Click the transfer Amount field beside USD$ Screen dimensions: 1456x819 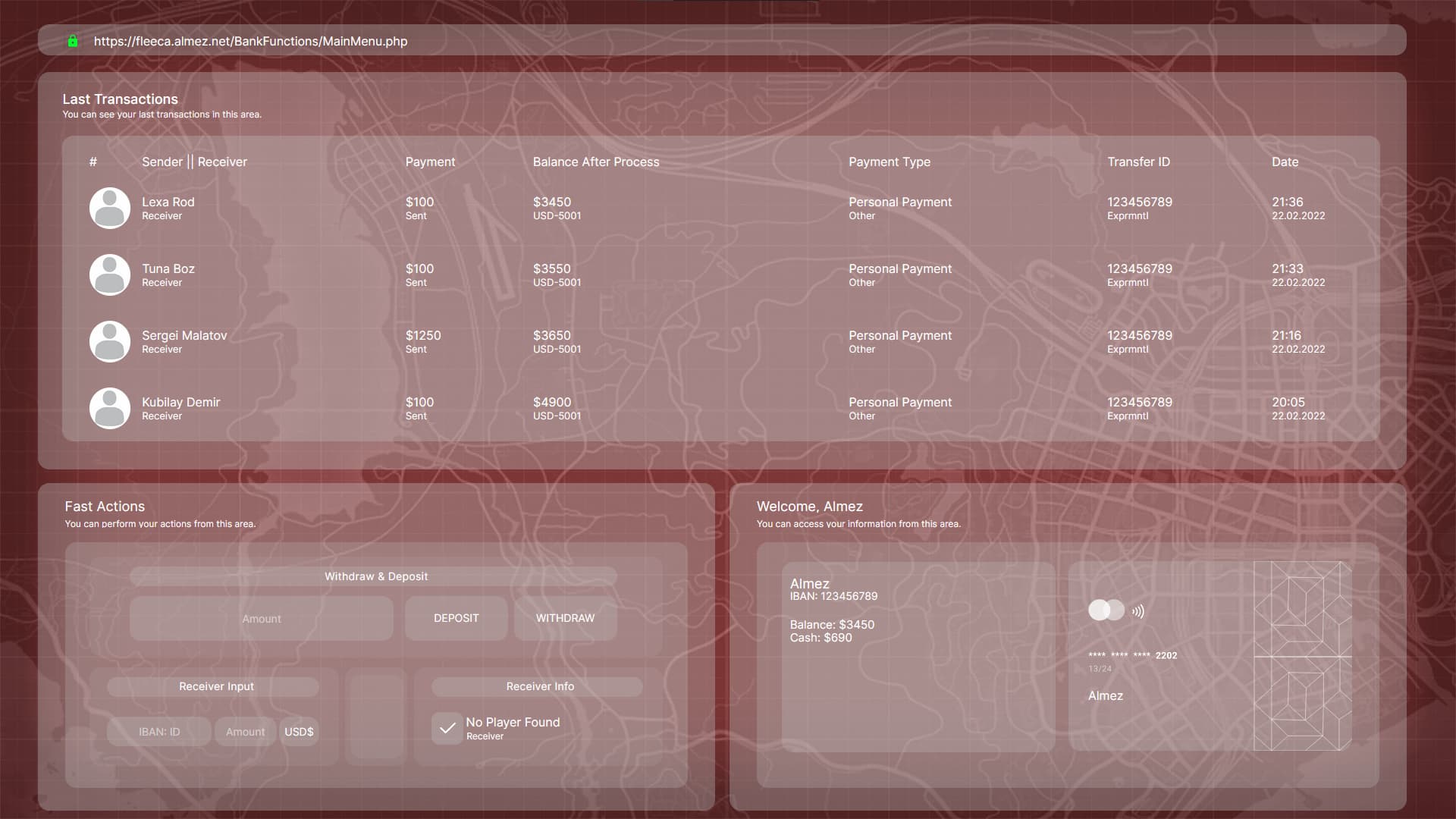(245, 732)
